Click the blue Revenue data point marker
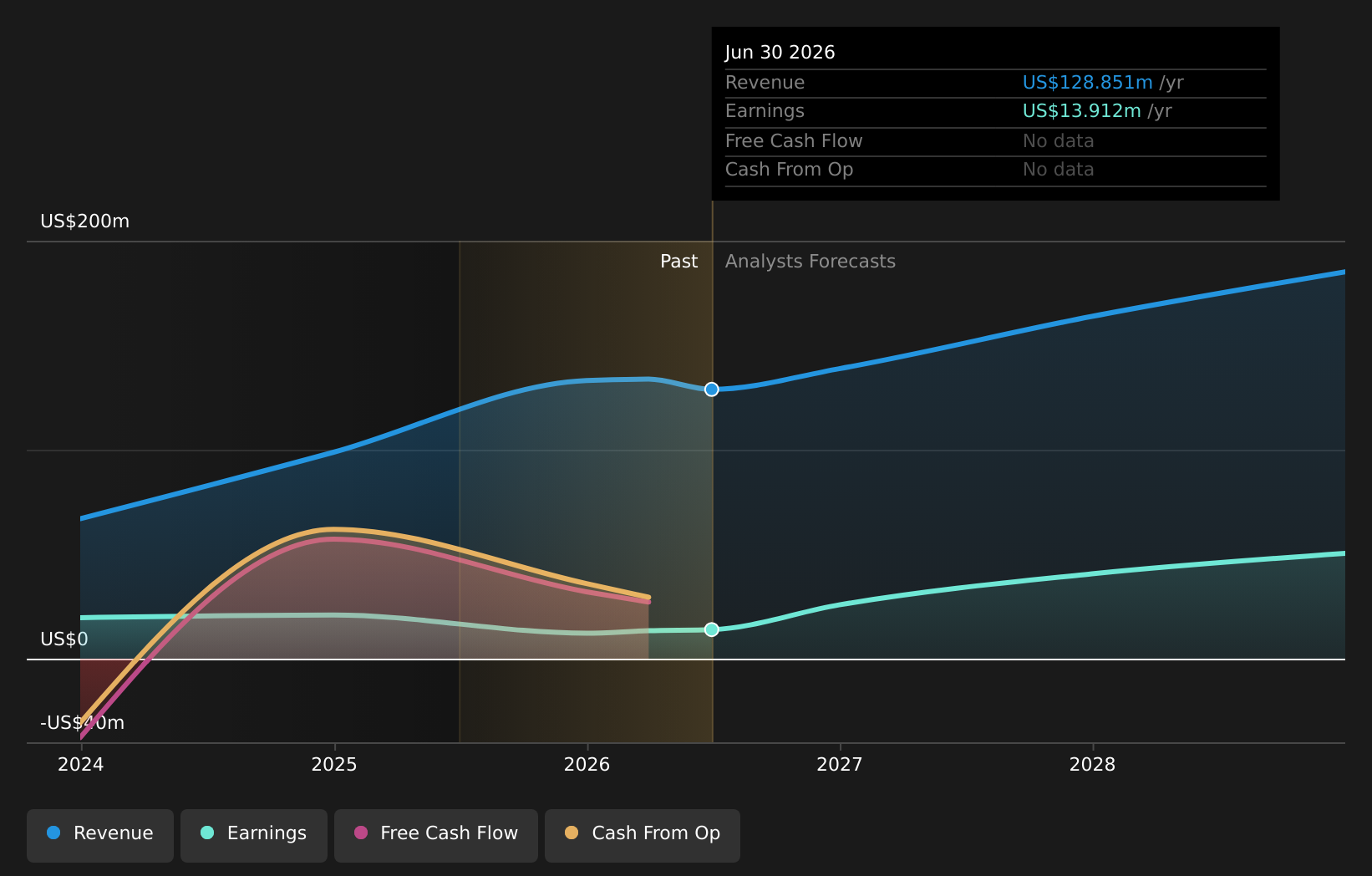 (711, 390)
